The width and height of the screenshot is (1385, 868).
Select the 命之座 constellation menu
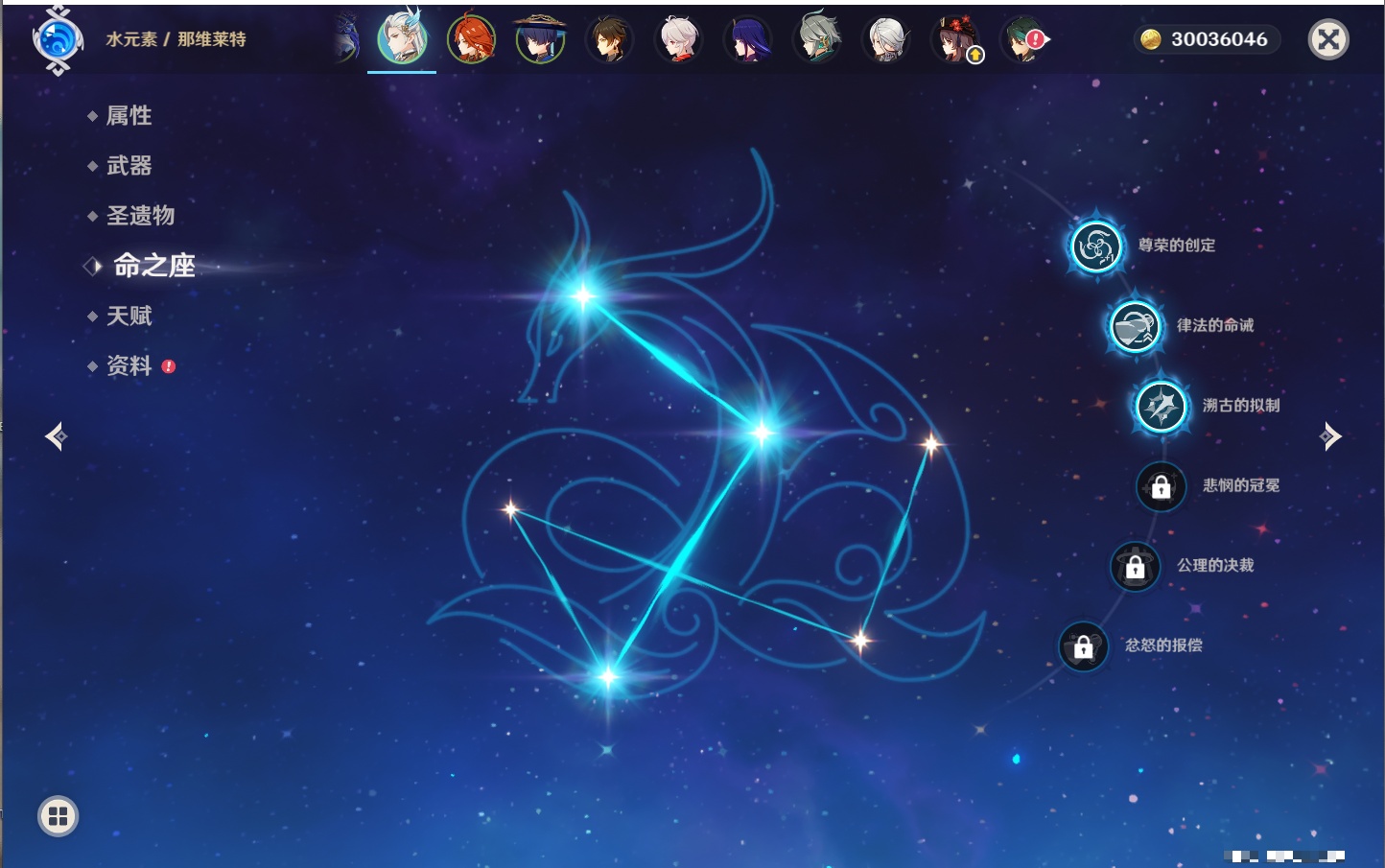tap(153, 266)
